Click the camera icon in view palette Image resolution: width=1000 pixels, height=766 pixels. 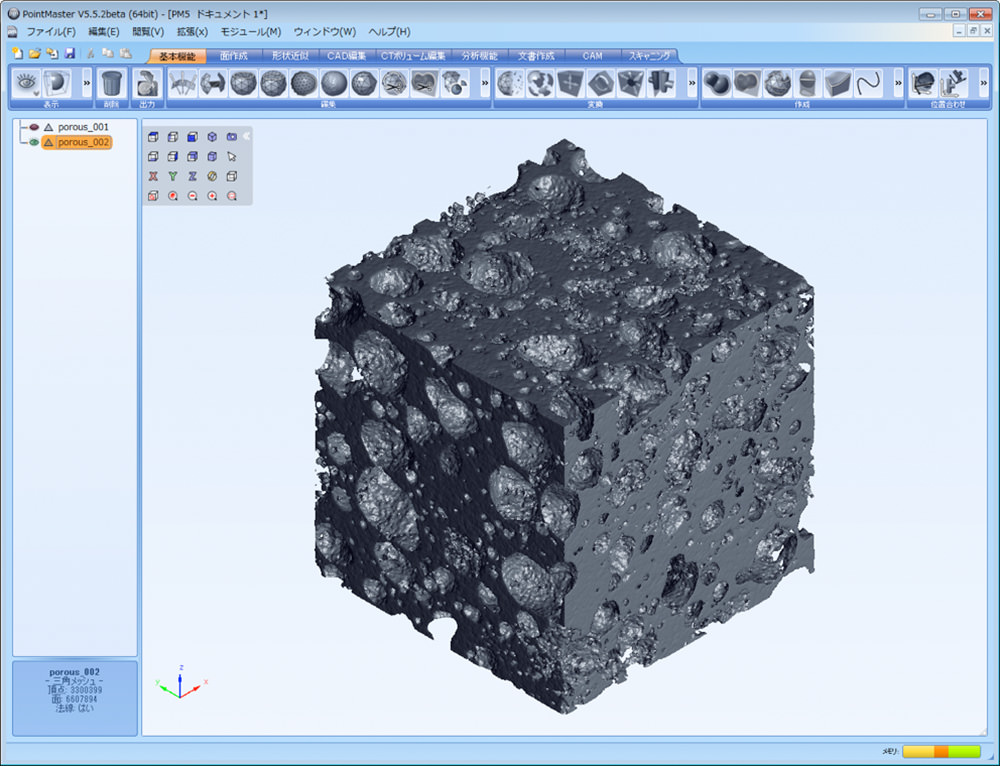coord(232,136)
